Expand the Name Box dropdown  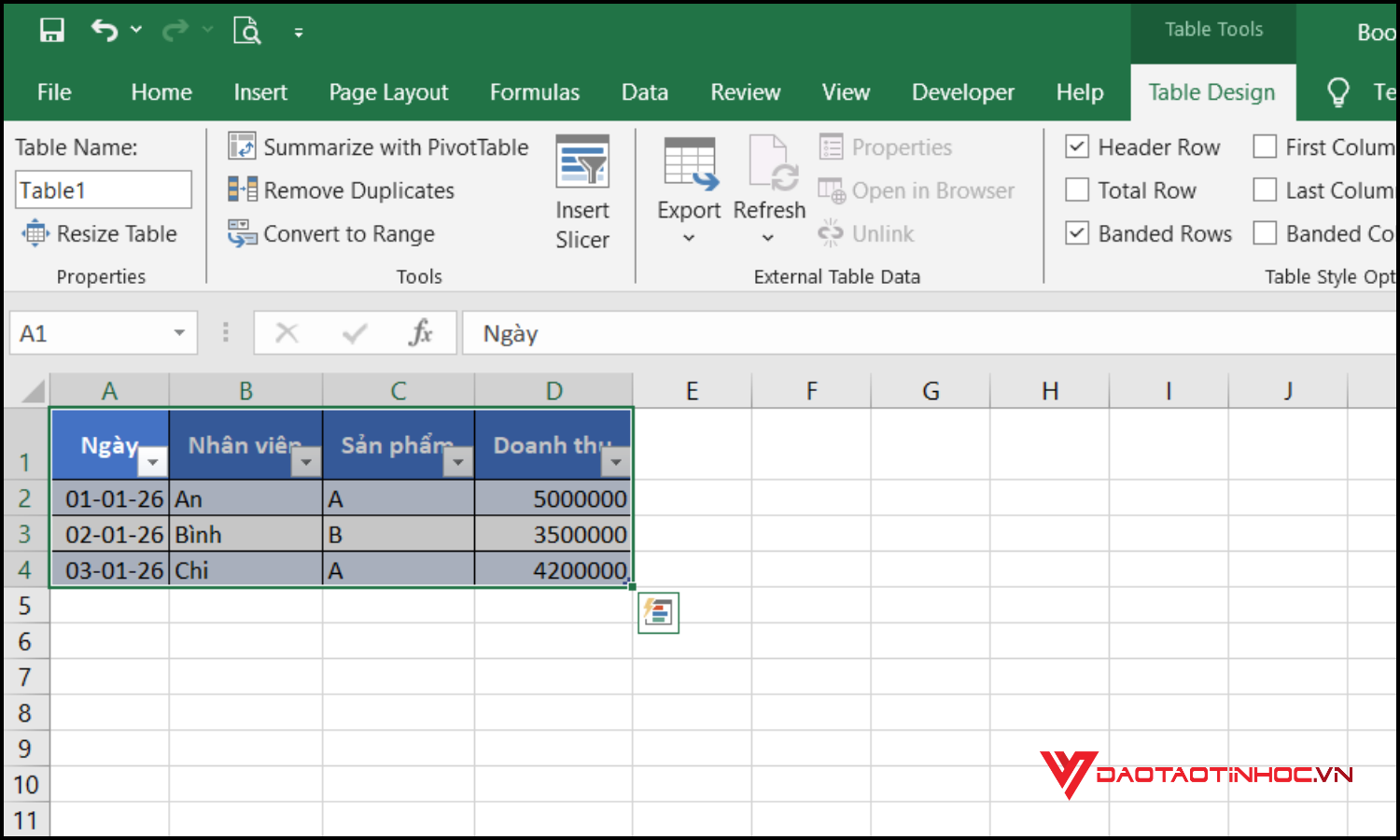[x=178, y=332]
